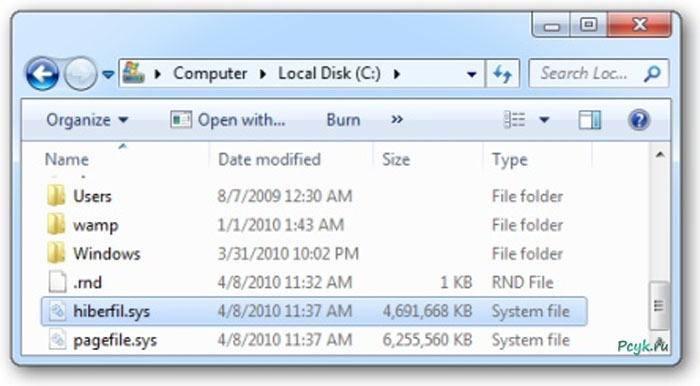Sort by Date modified column header
The image size is (700, 386).
click(269, 159)
